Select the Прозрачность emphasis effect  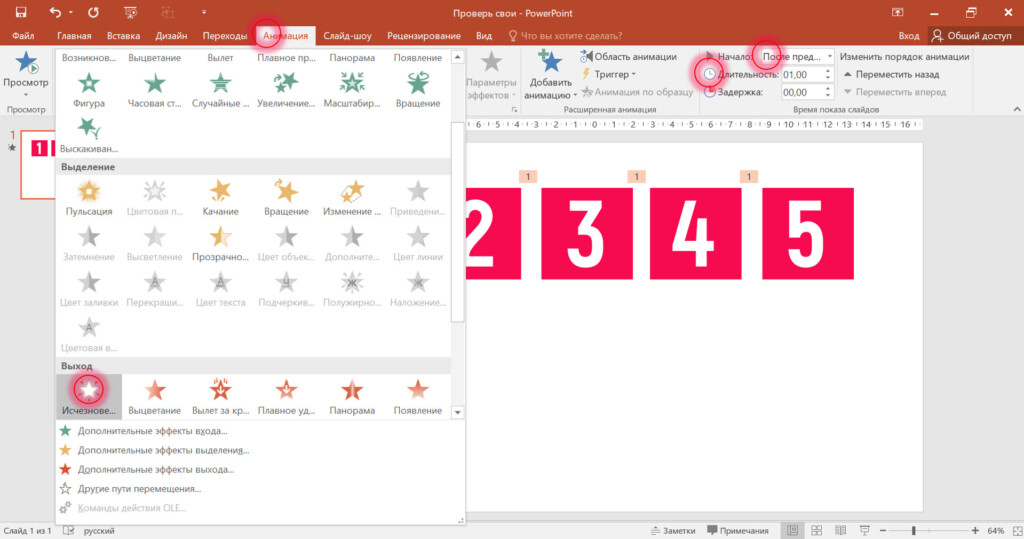[x=221, y=242]
